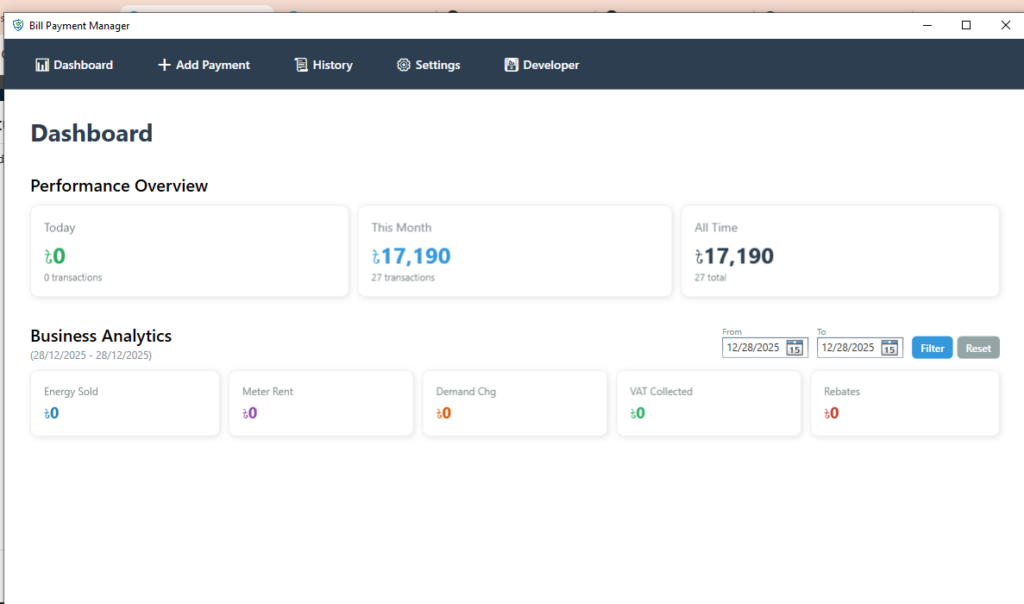Click into the From date text field
Image resolution: width=1024 pixels, height=604 pixels.
click(752, 348)
